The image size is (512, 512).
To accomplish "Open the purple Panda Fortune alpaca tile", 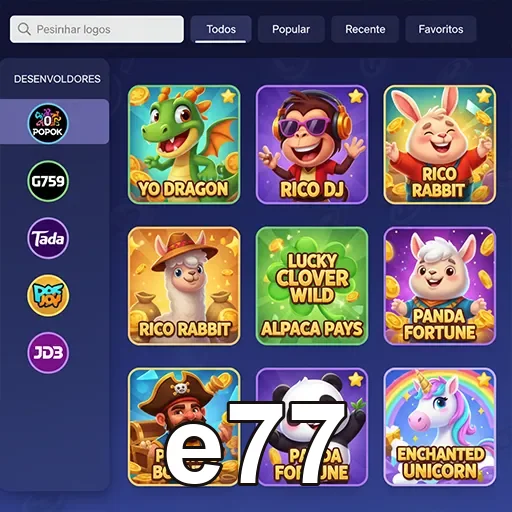I will pos(440,286).
